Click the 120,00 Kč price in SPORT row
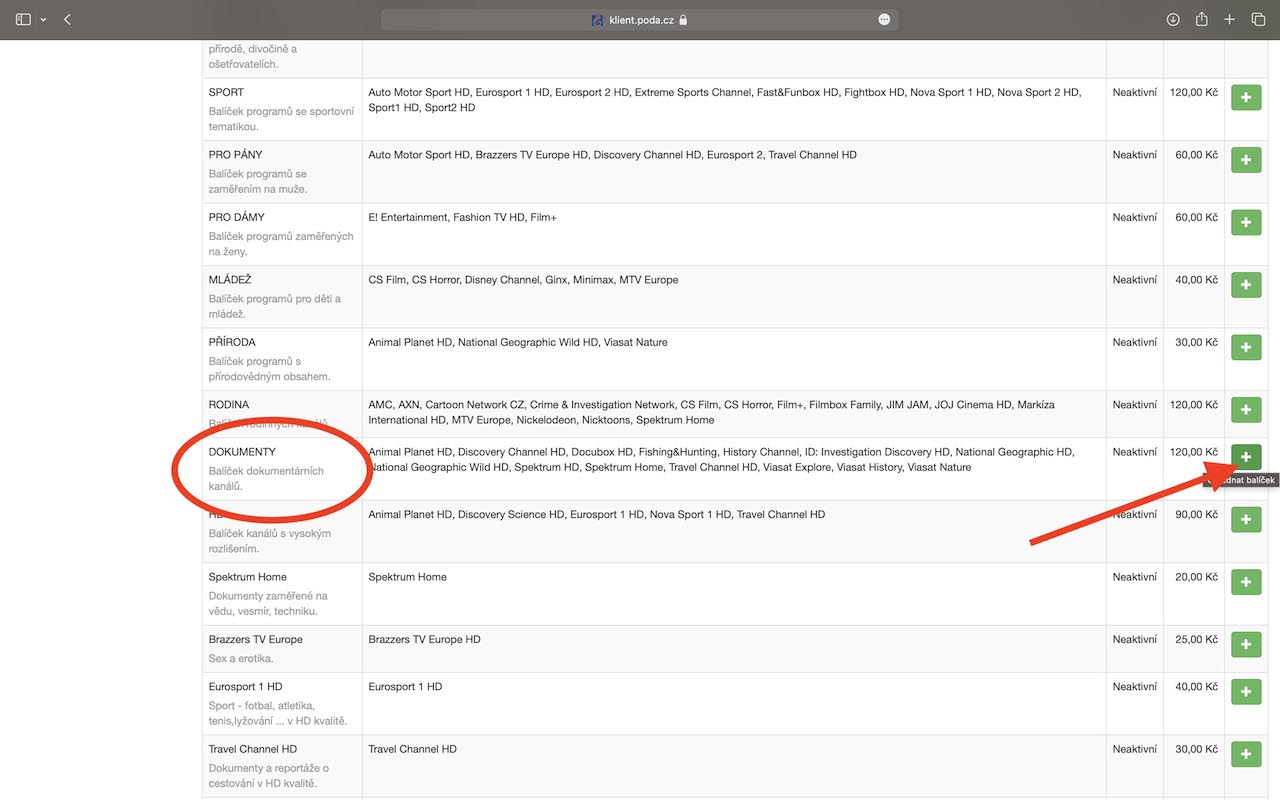Image resolution: width=1280 pixels, height=800 pixels. tap(1194, 92)
